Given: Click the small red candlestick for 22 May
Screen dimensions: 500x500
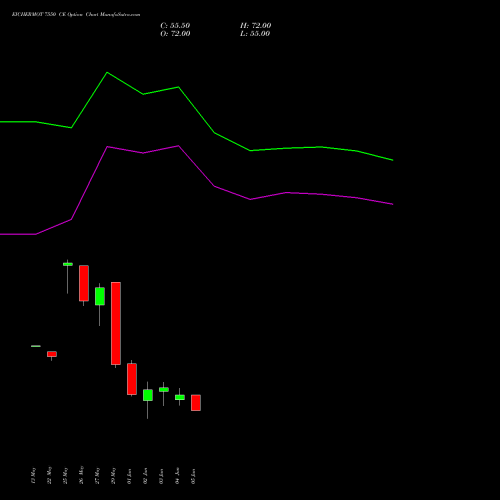Looking at the screenshot, I should pyautogui.click(x=52, y=354).
